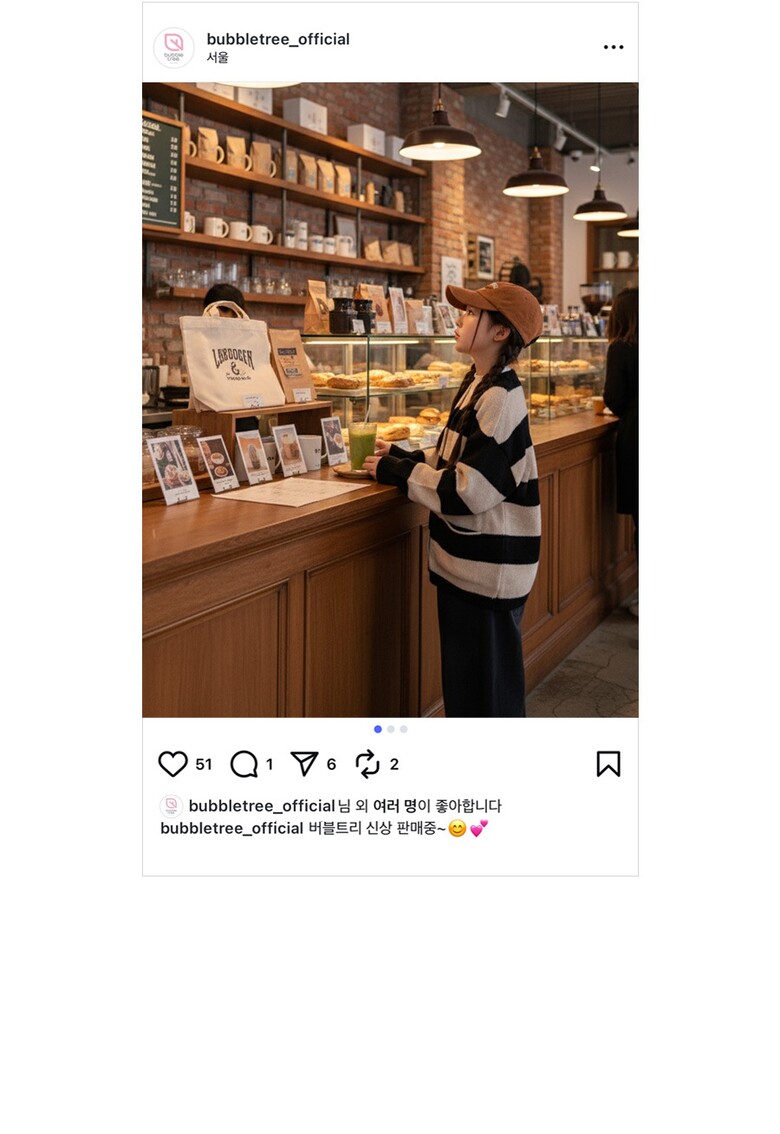Open the three-dot more options menu
780x1134 pixels.
click(613, 47)
